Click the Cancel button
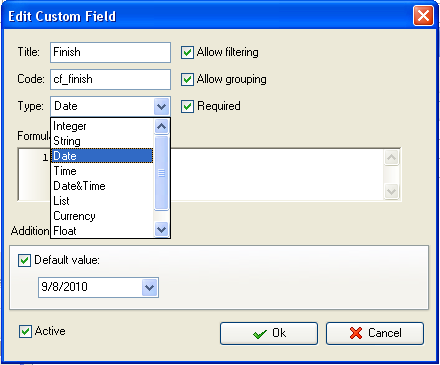Screen dimensions: 440x365 click(375, 333)
